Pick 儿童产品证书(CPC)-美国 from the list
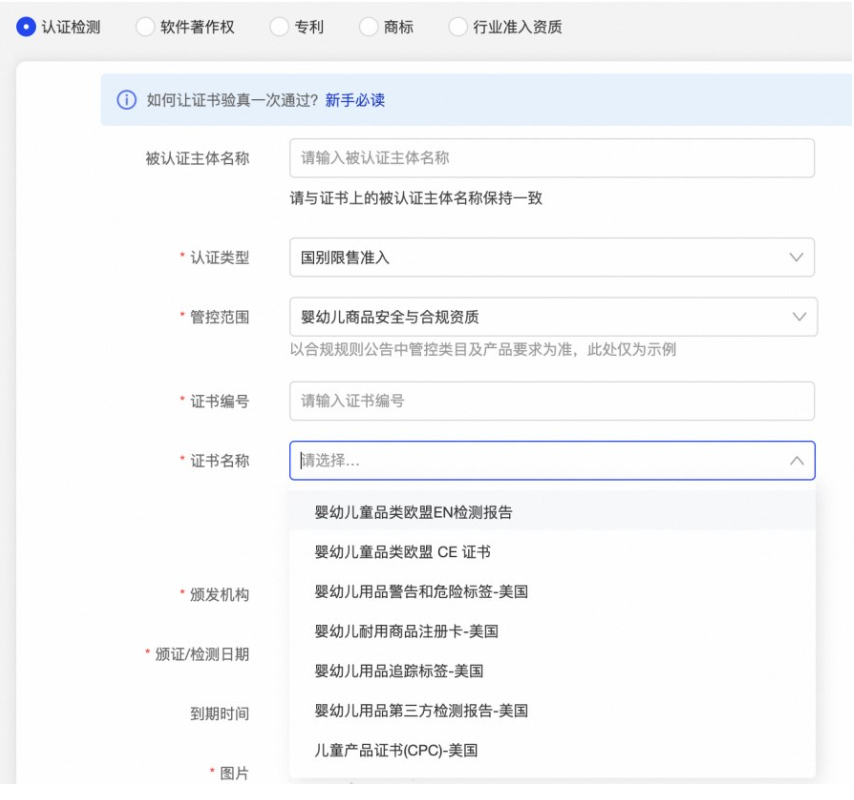Screen dimensions: 854x800 (x=396, y=750)
